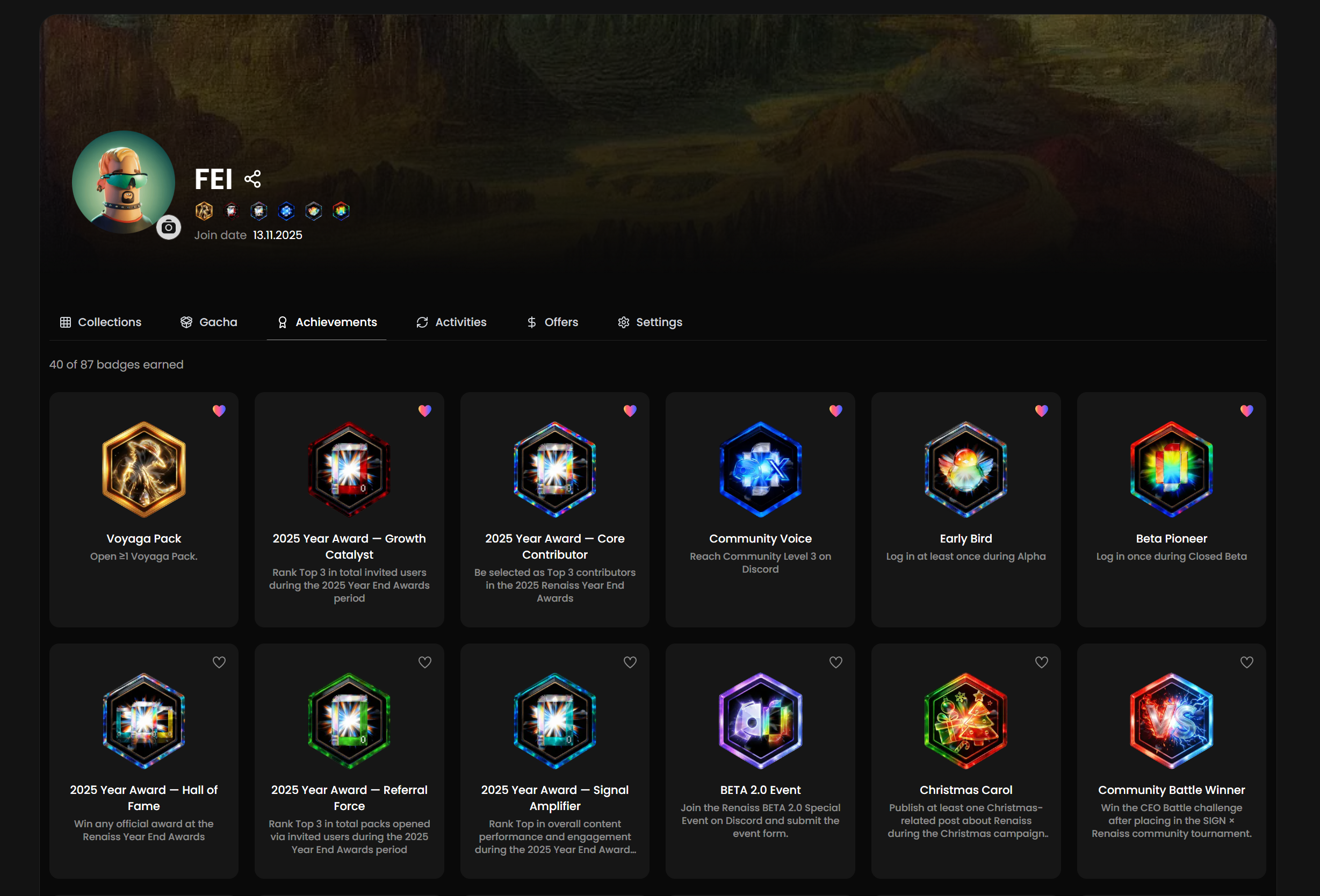Screen dimensions: 1320x896
Task: Open the BETA 2.0 Event badge icon
Action: pyautogui.click(x=760, y=720)
